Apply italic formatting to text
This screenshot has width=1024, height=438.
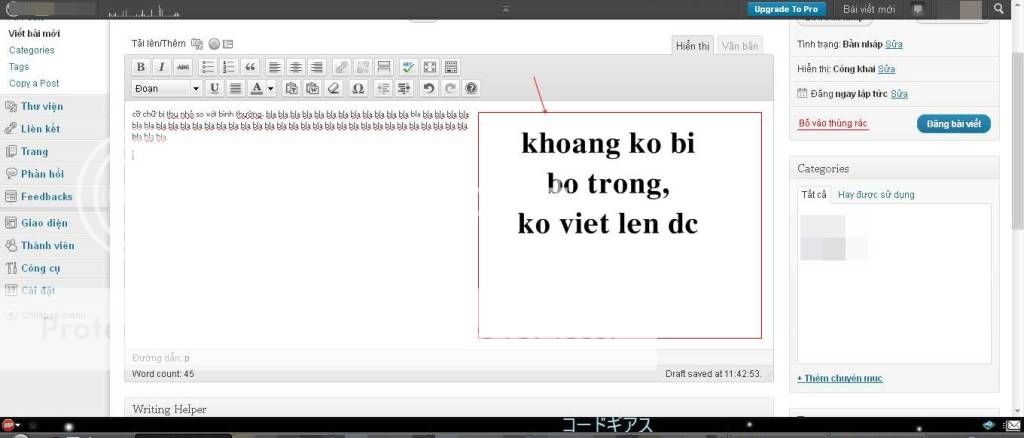pyautogui.click(x=161, y=67)
